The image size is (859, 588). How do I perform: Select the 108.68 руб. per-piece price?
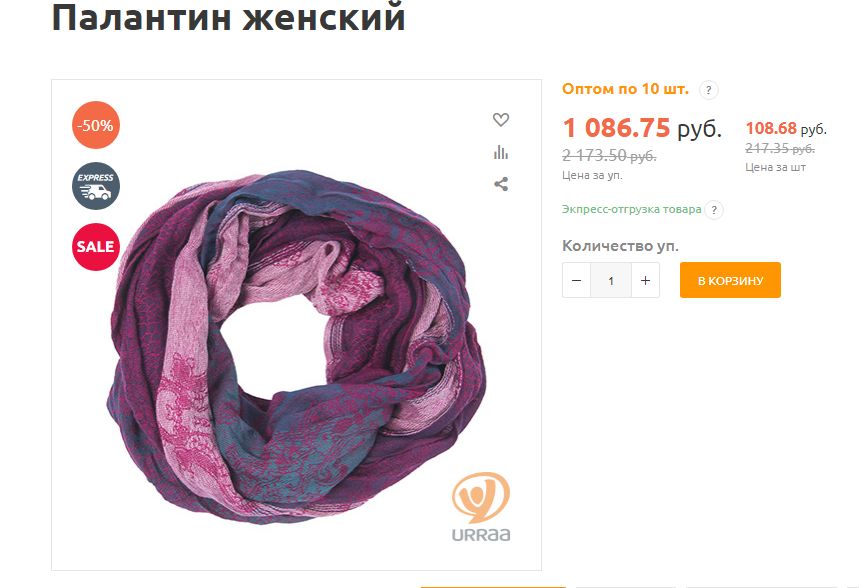(x=786, y=128)
